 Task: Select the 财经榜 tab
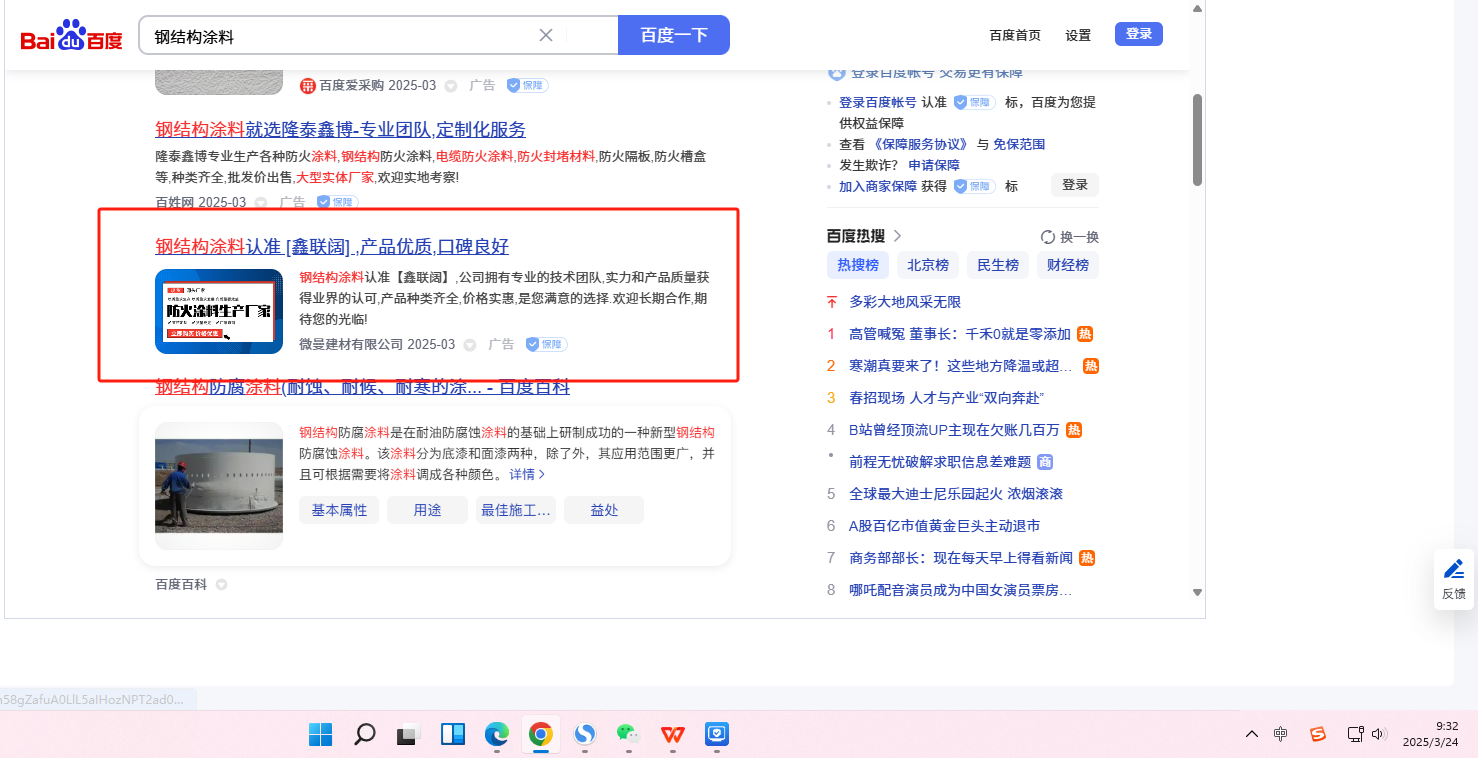(x=1067, y=265)
